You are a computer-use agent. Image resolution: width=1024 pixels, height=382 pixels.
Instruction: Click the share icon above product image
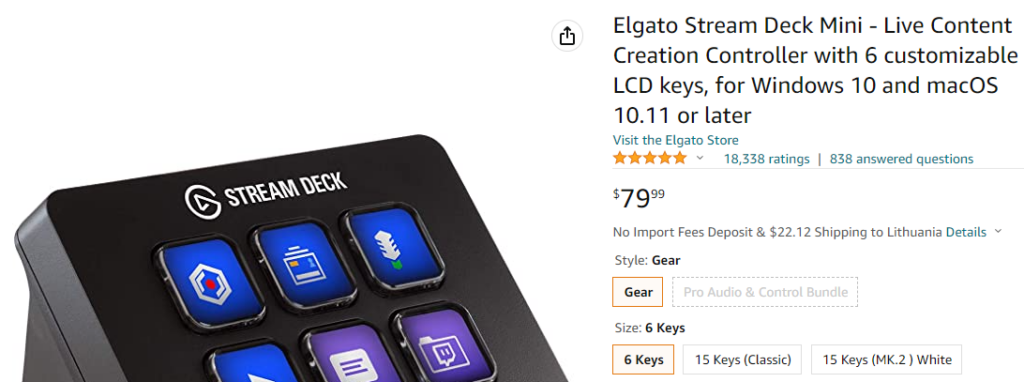point(567,36)
